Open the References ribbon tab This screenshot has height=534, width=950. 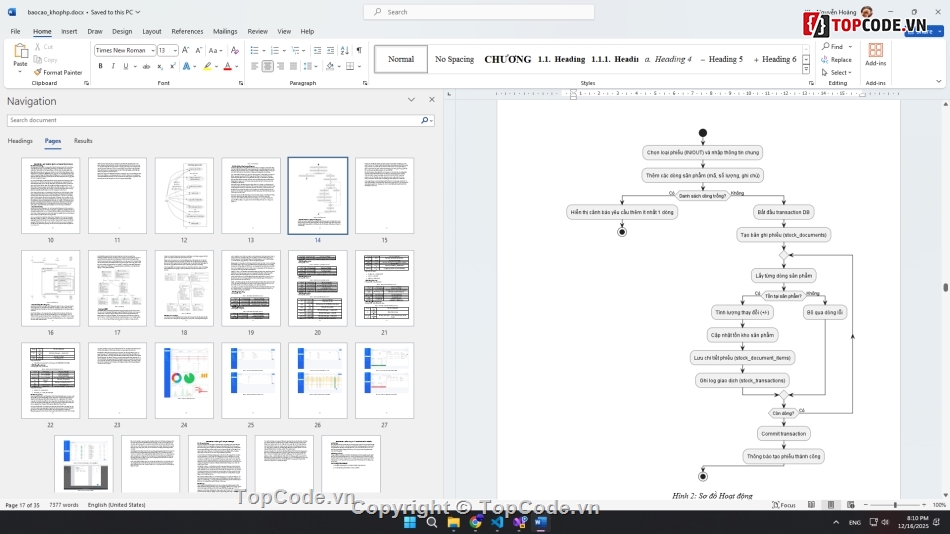pos(187,31)
